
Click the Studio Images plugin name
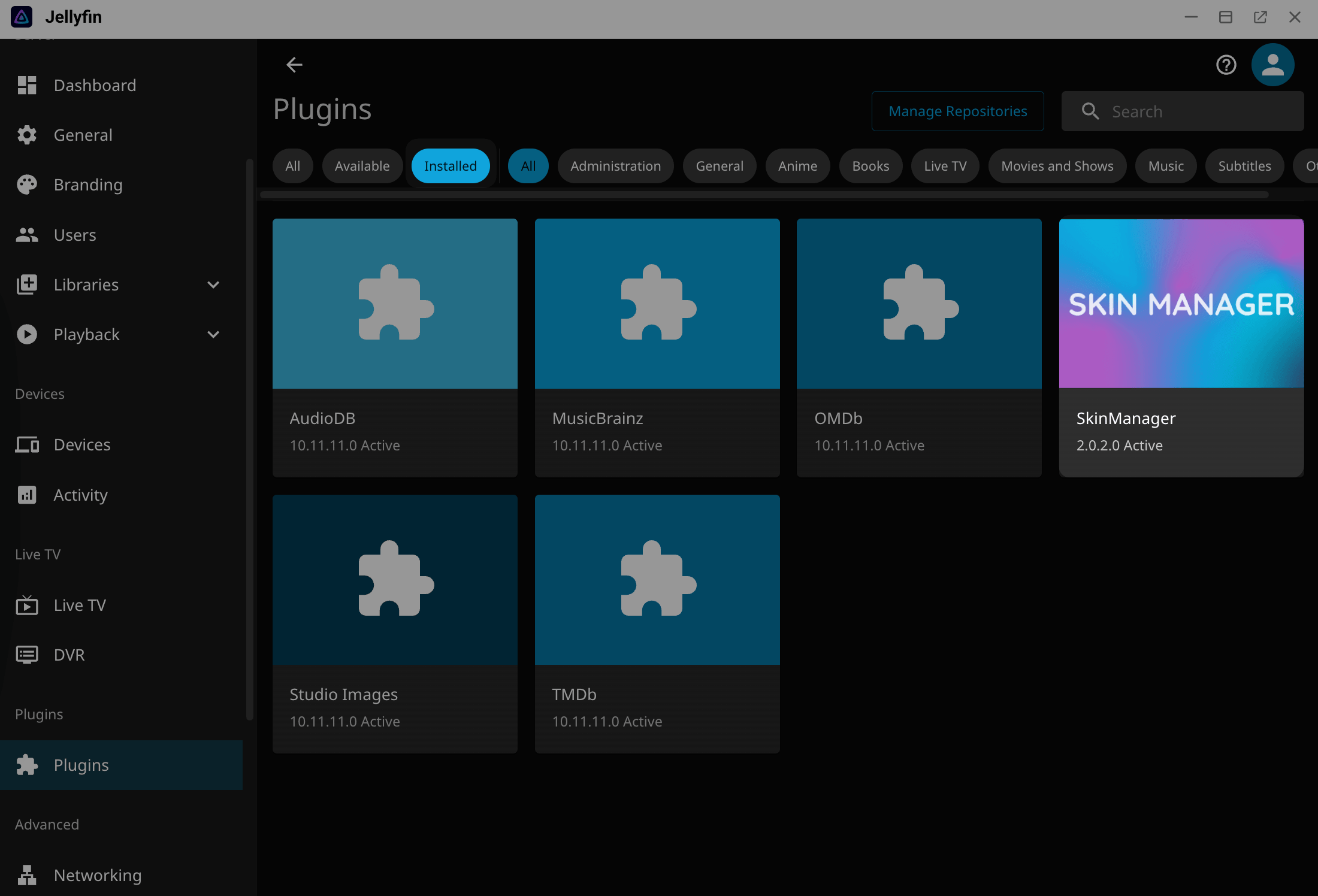[343, 694]
